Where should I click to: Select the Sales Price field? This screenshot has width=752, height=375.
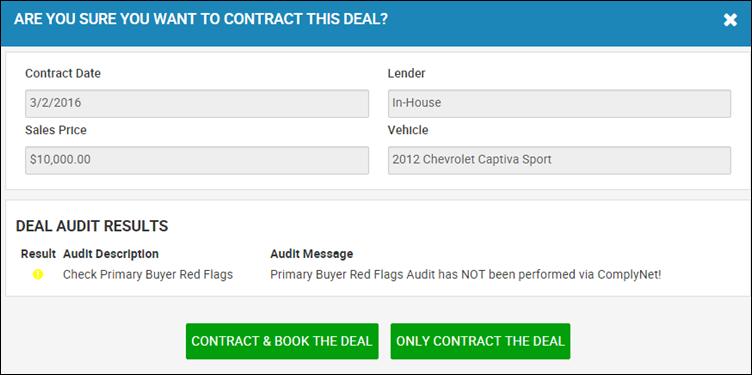pos(197,160)
